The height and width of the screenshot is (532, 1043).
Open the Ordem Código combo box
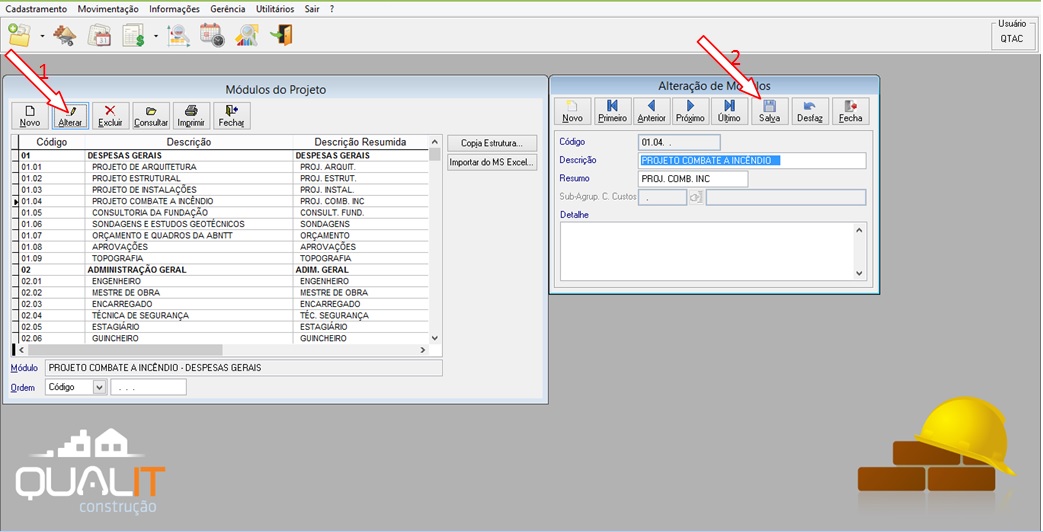click(x=76, y=387)
